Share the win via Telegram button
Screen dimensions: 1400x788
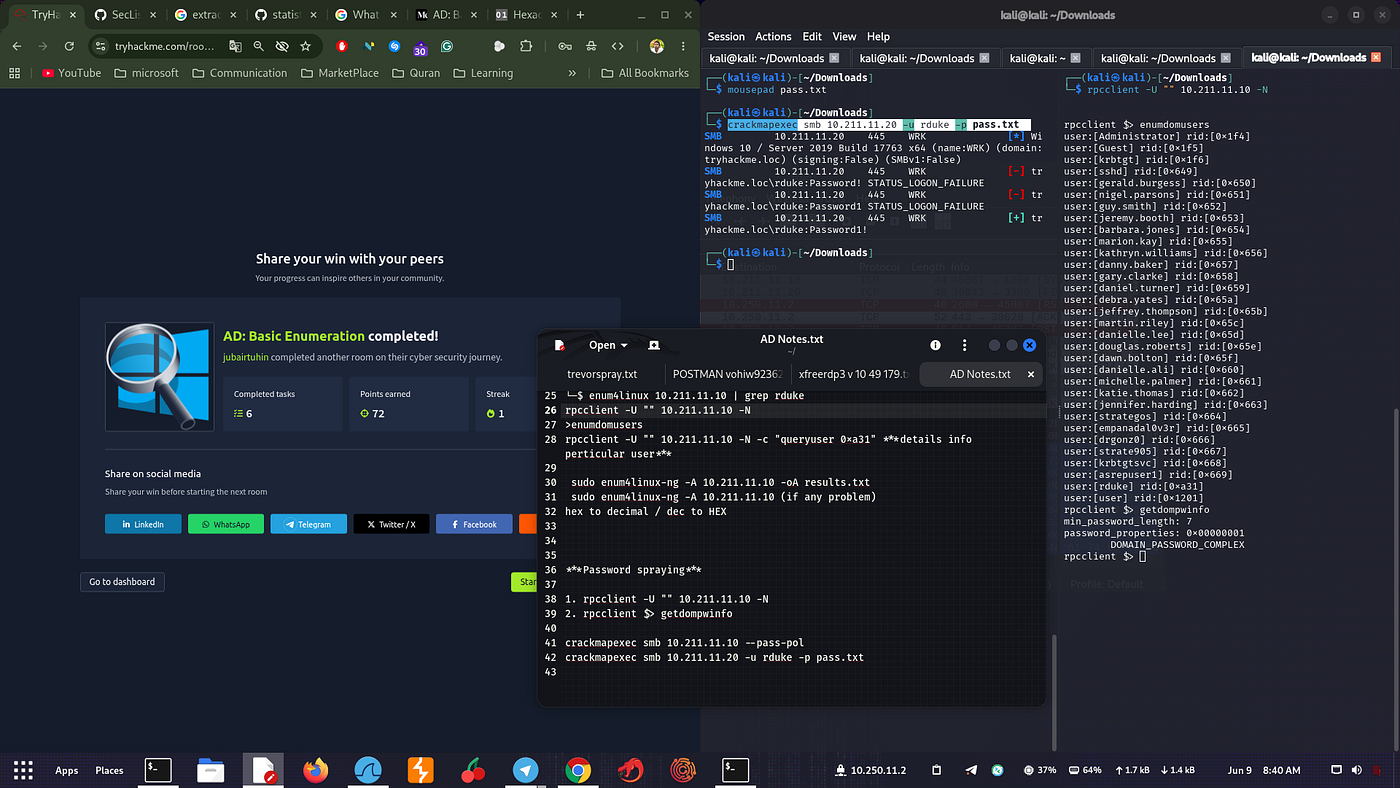(x=308, y=524)
